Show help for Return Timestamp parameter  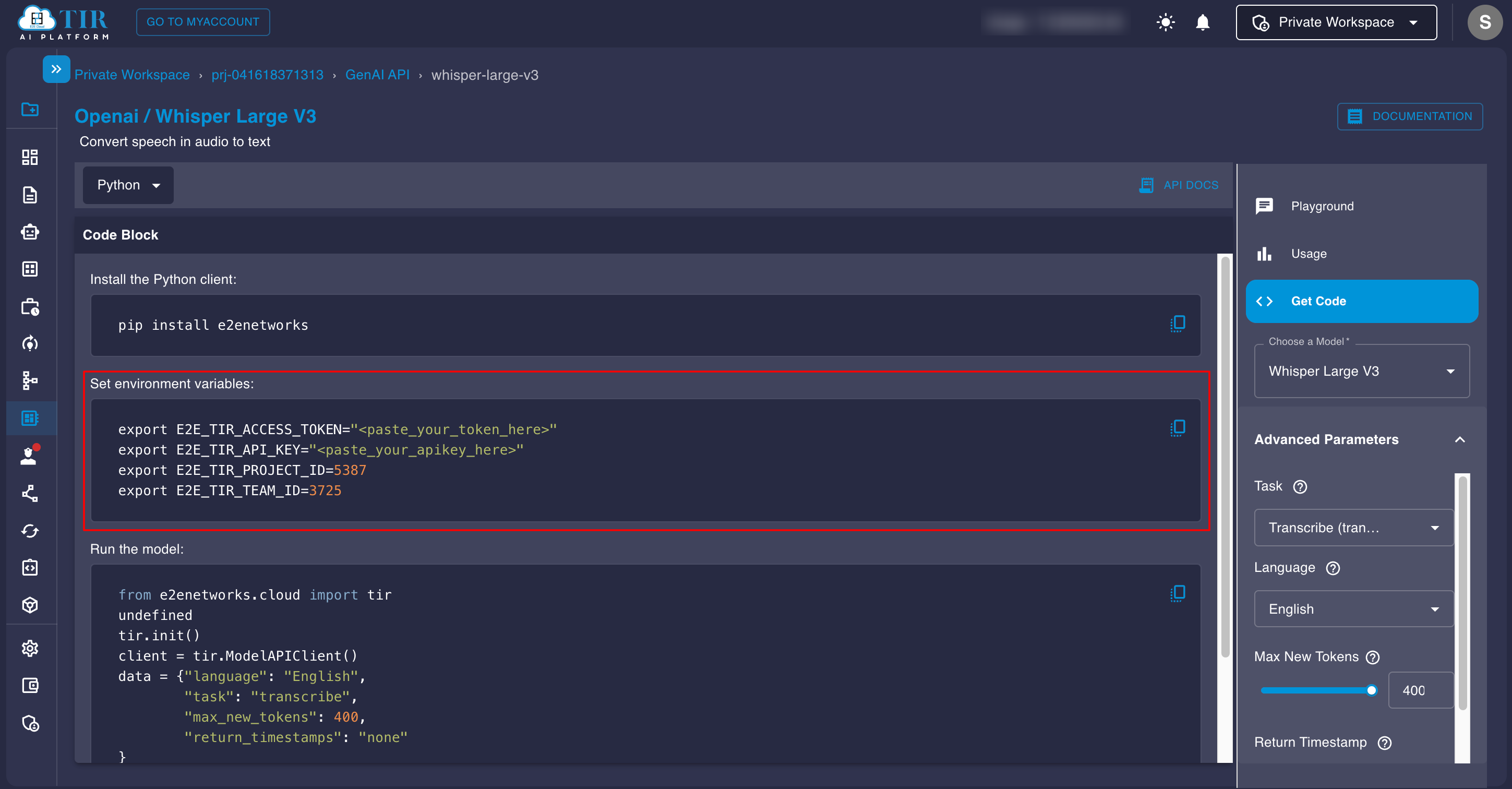1385,743
